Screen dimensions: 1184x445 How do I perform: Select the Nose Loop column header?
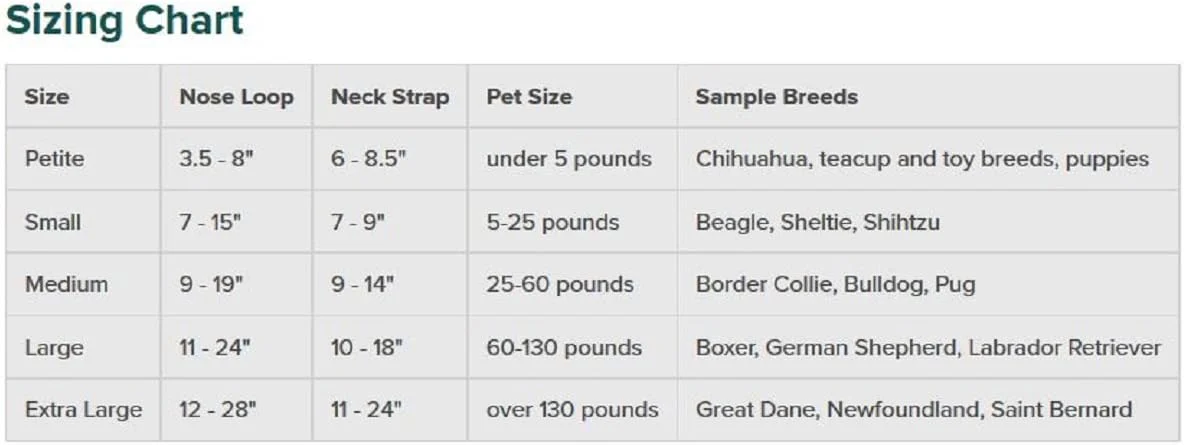click(x=236, y=97)
